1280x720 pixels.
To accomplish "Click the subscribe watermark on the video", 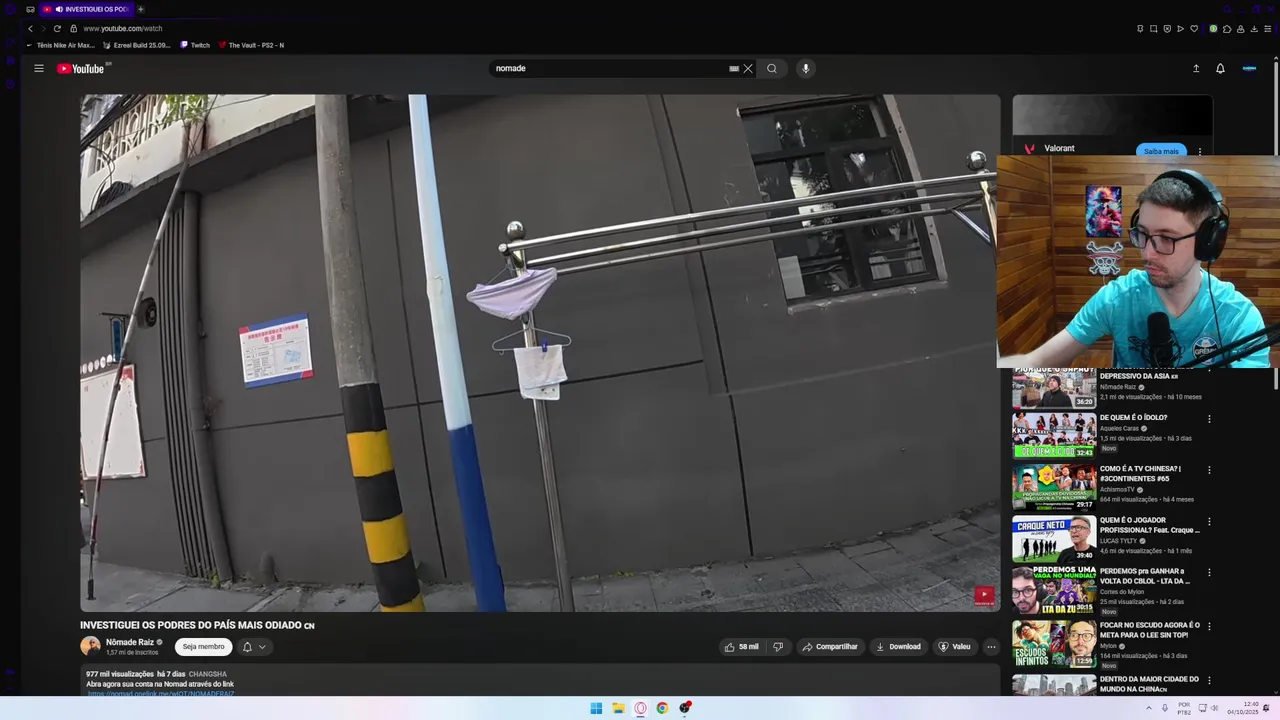I will tap(984, 595).
